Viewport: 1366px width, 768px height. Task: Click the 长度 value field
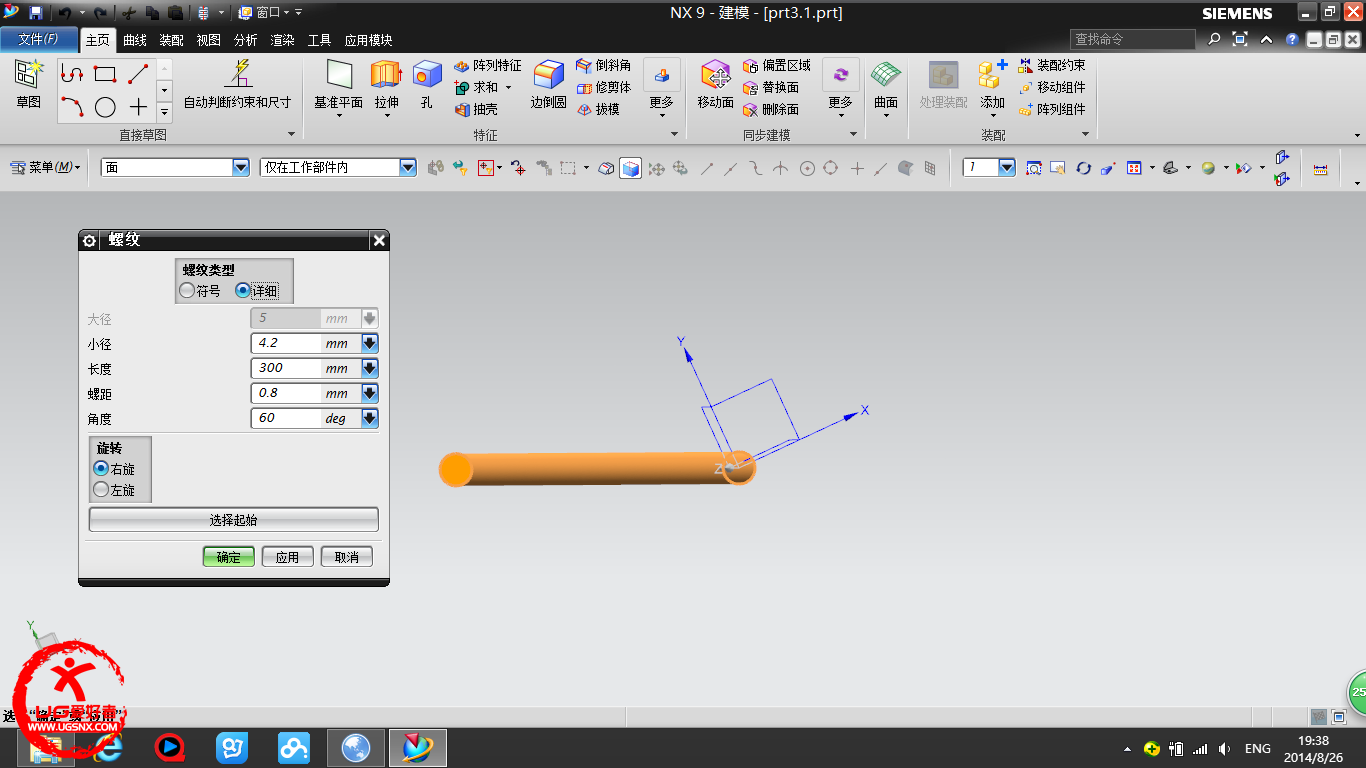pos(286,368)
